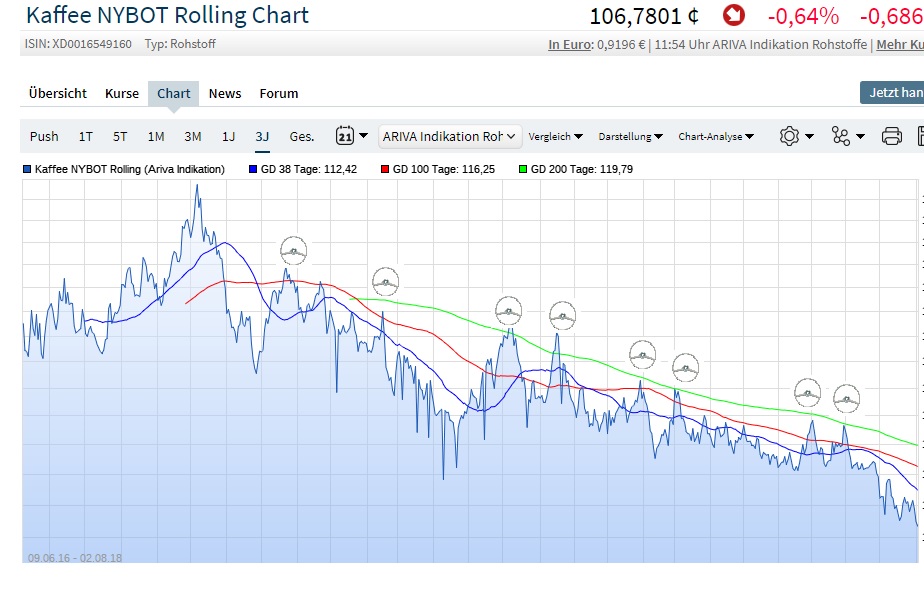The width and height of the screenshot is (924, 590).
Task: Click the In Euro link
Action: [570, 44]
